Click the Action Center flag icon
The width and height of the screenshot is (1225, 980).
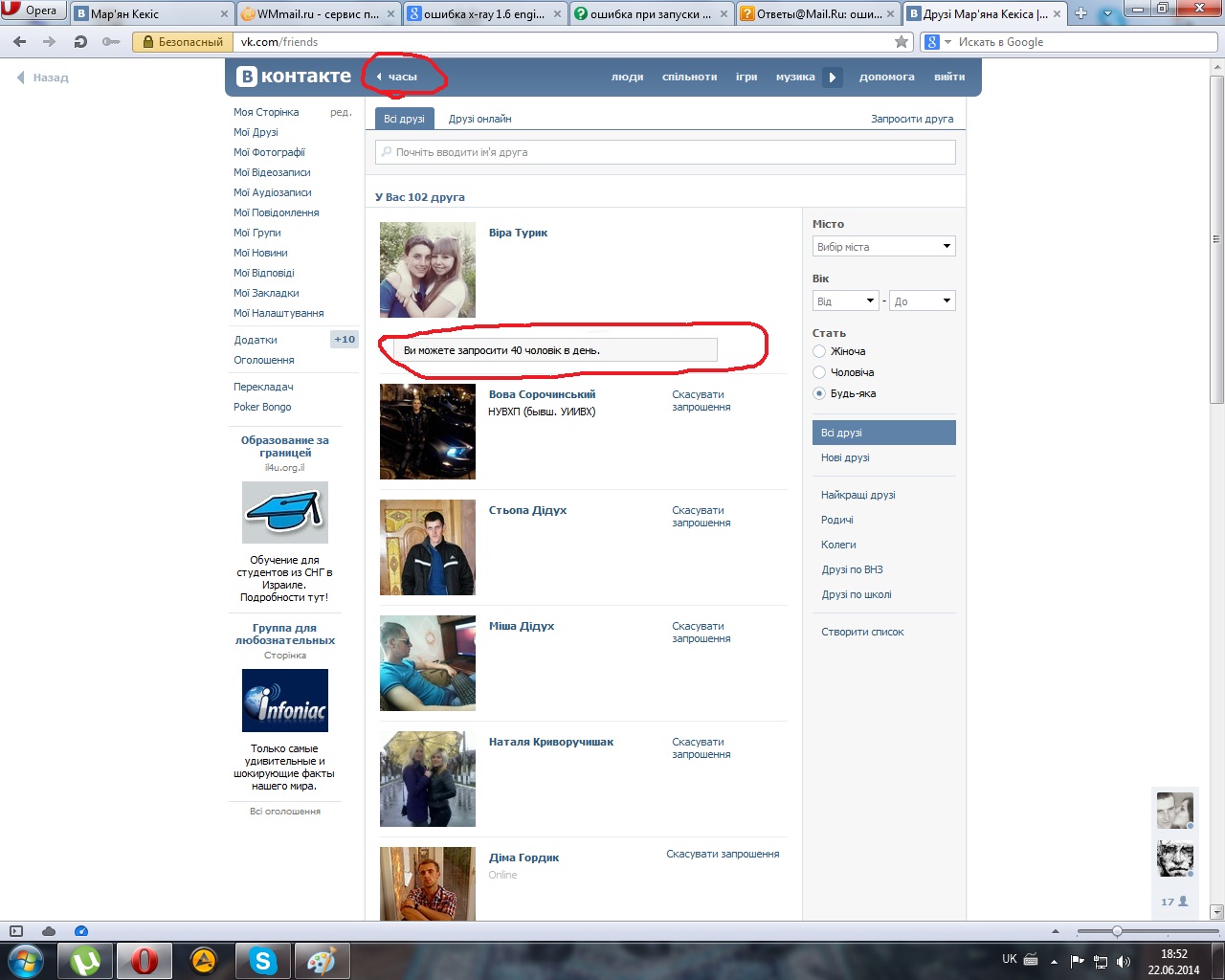1078,961
